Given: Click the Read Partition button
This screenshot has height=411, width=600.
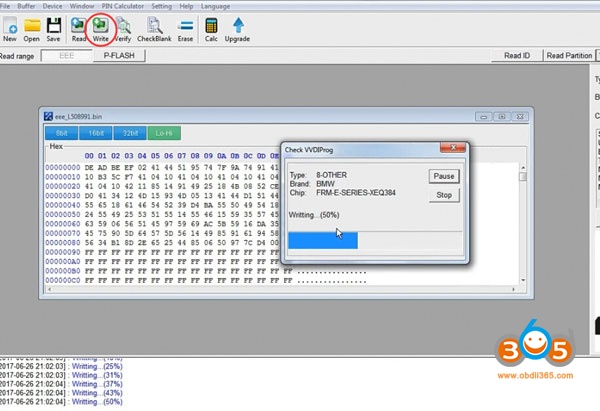Looking at the screenshot, I should pos(569,56).
